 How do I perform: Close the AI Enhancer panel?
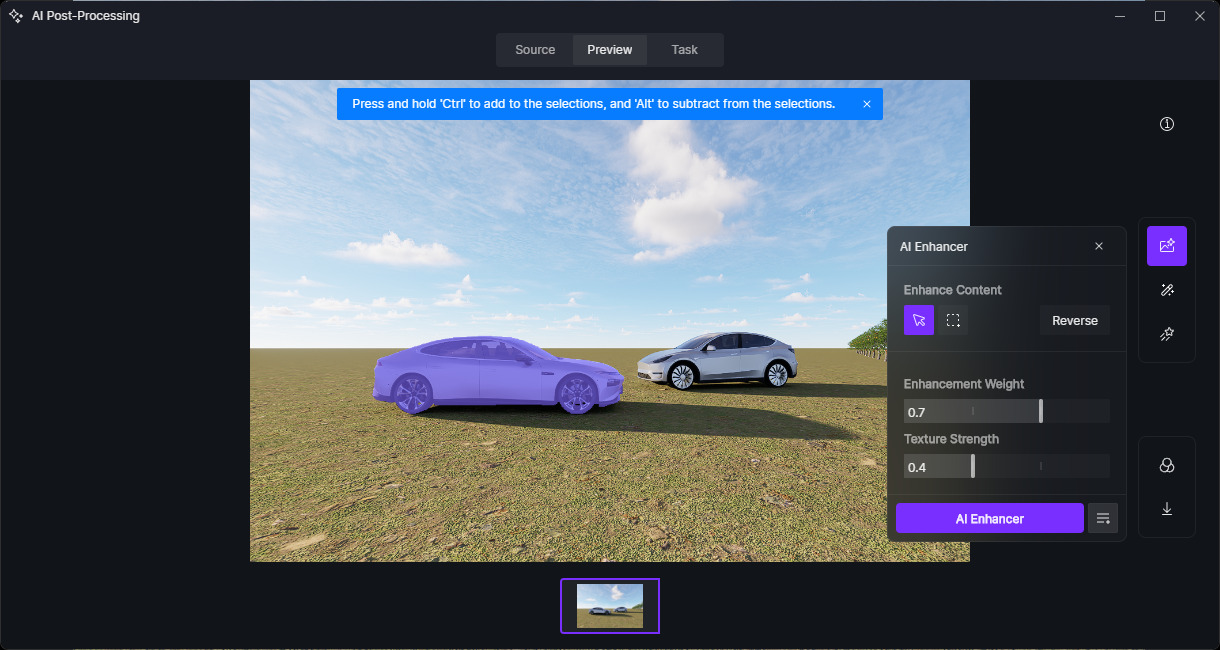(x=1099, y=246)
